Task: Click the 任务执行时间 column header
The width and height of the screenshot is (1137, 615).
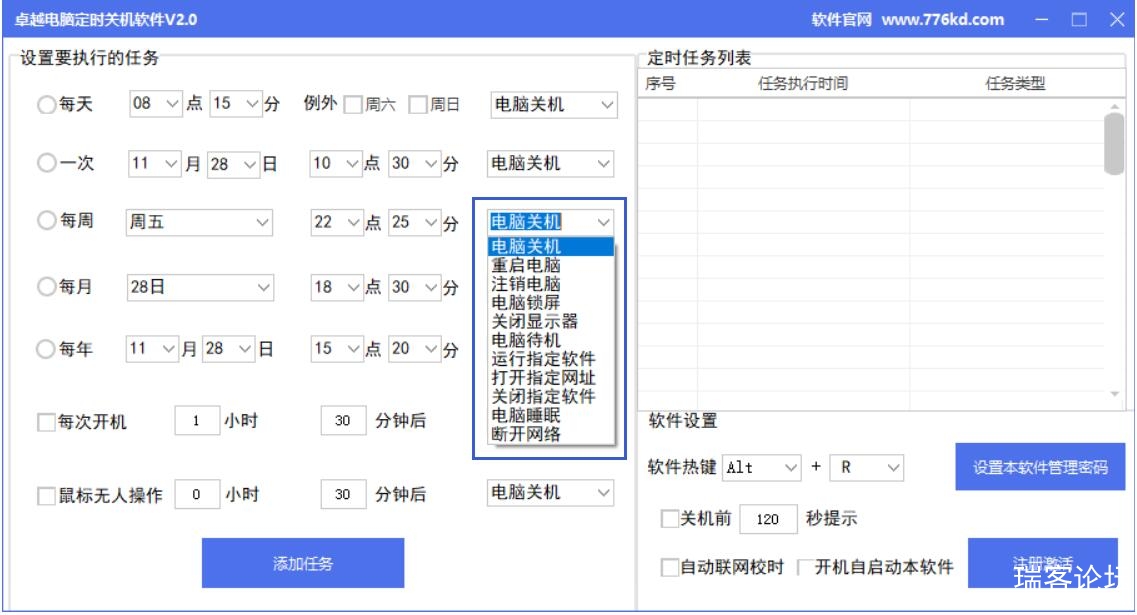Action: pos(803,83)
